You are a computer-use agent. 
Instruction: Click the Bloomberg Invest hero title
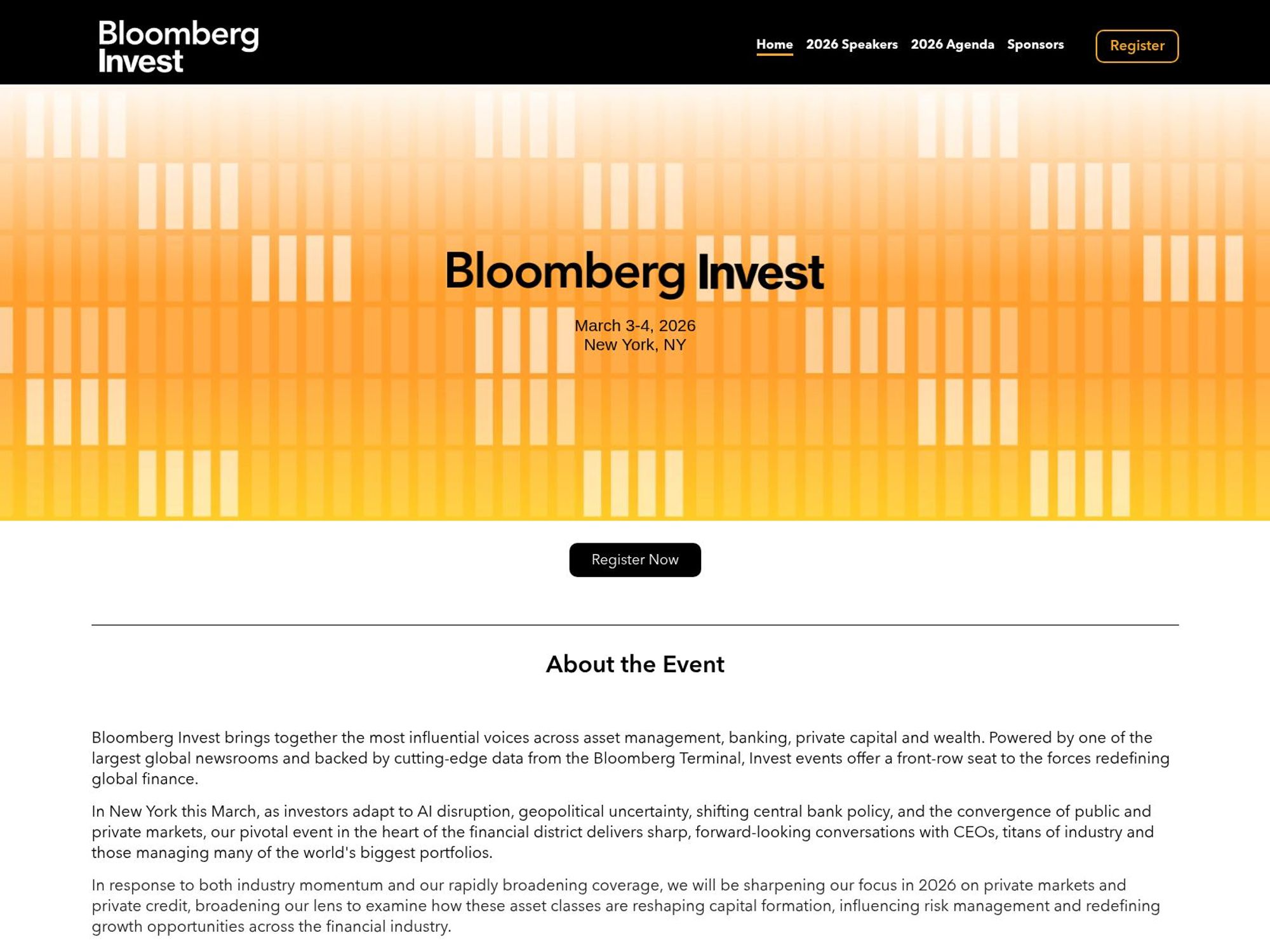(634, 272)
